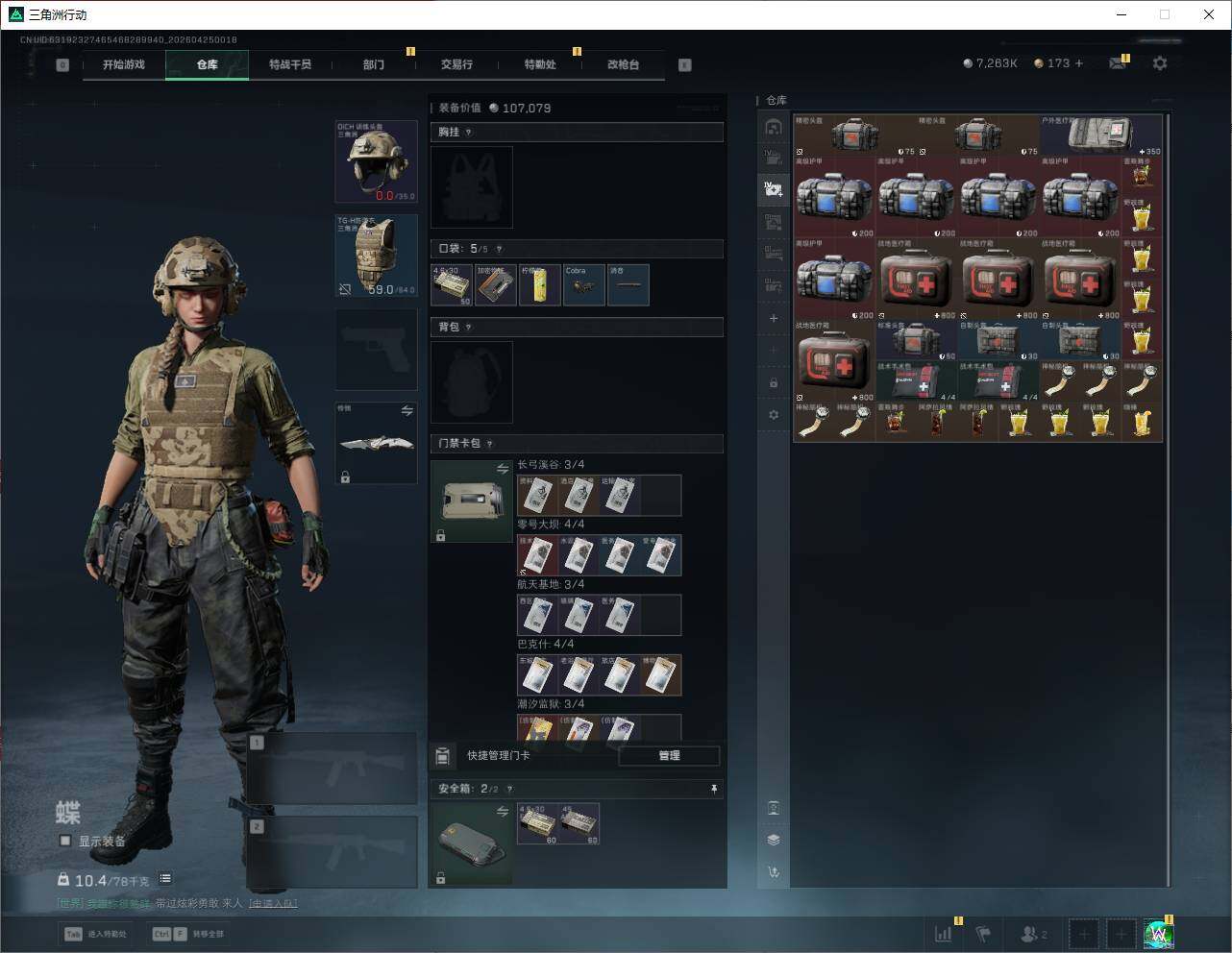Select the helmet equipment slot
1232x953 pixels.
(x=376, y=161)
